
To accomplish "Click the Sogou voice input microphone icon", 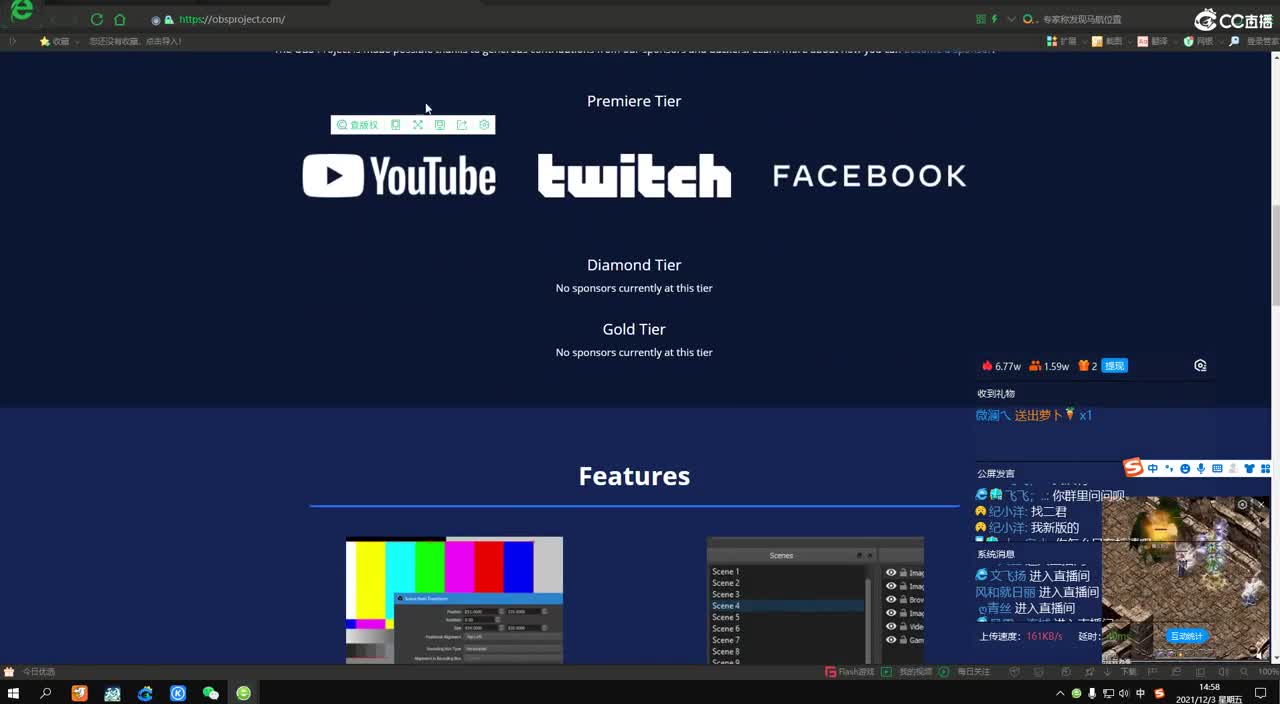I will 1201,468.
